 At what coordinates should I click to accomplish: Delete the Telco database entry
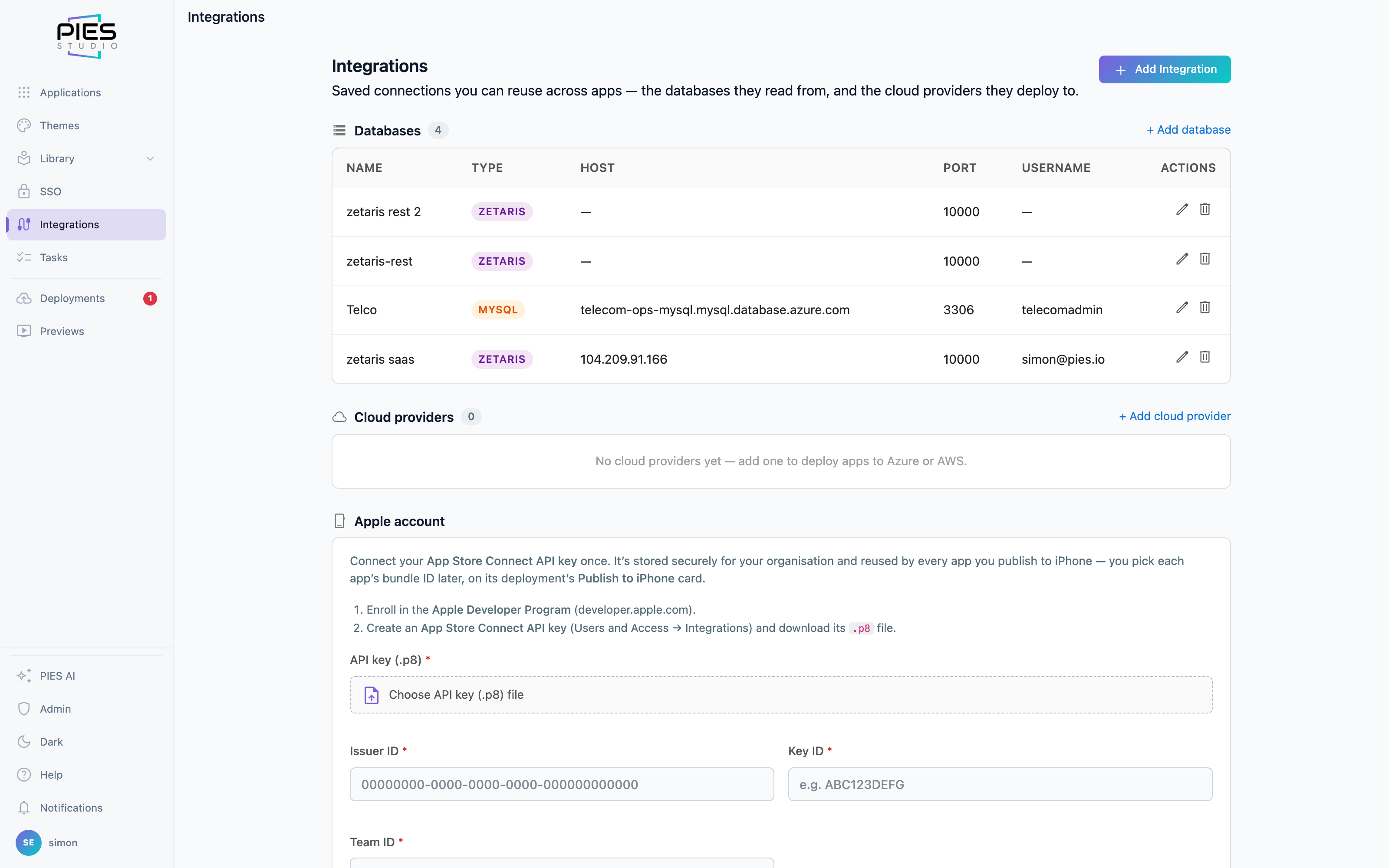(x=1205, y=308)
